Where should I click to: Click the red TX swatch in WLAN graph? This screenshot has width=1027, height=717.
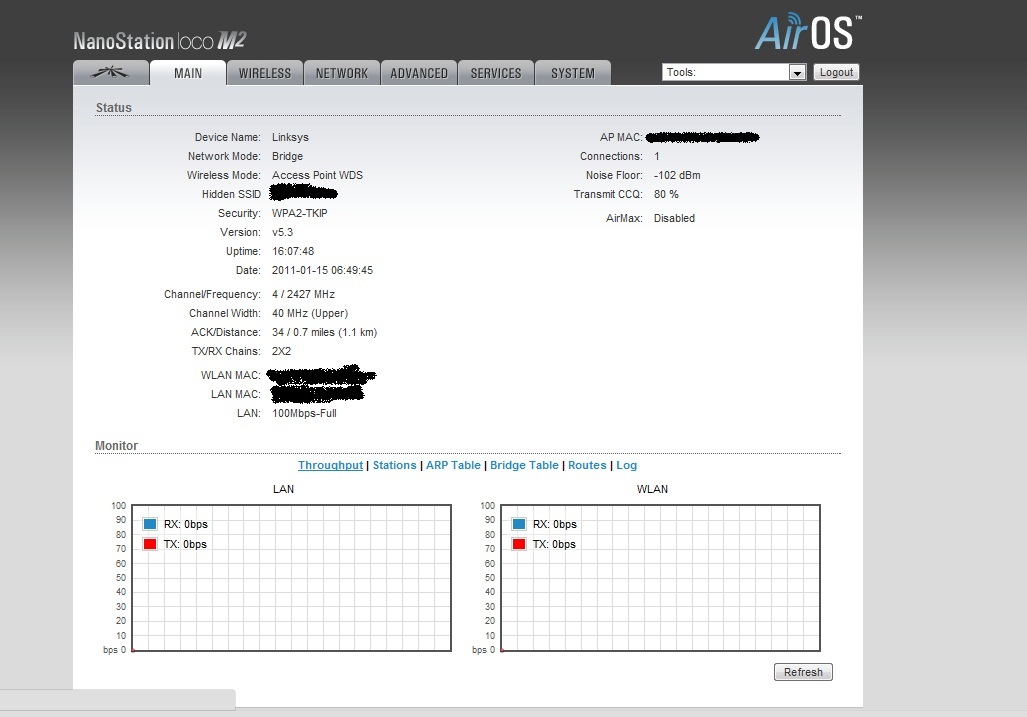[x=519, y=544]
